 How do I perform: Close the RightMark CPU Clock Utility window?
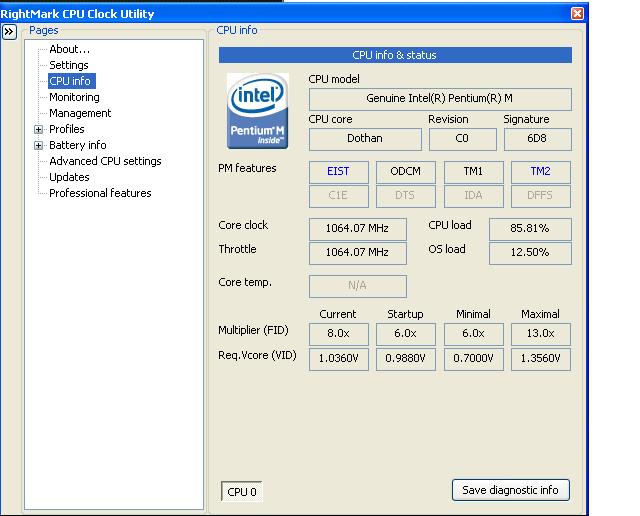pos(577,13)
